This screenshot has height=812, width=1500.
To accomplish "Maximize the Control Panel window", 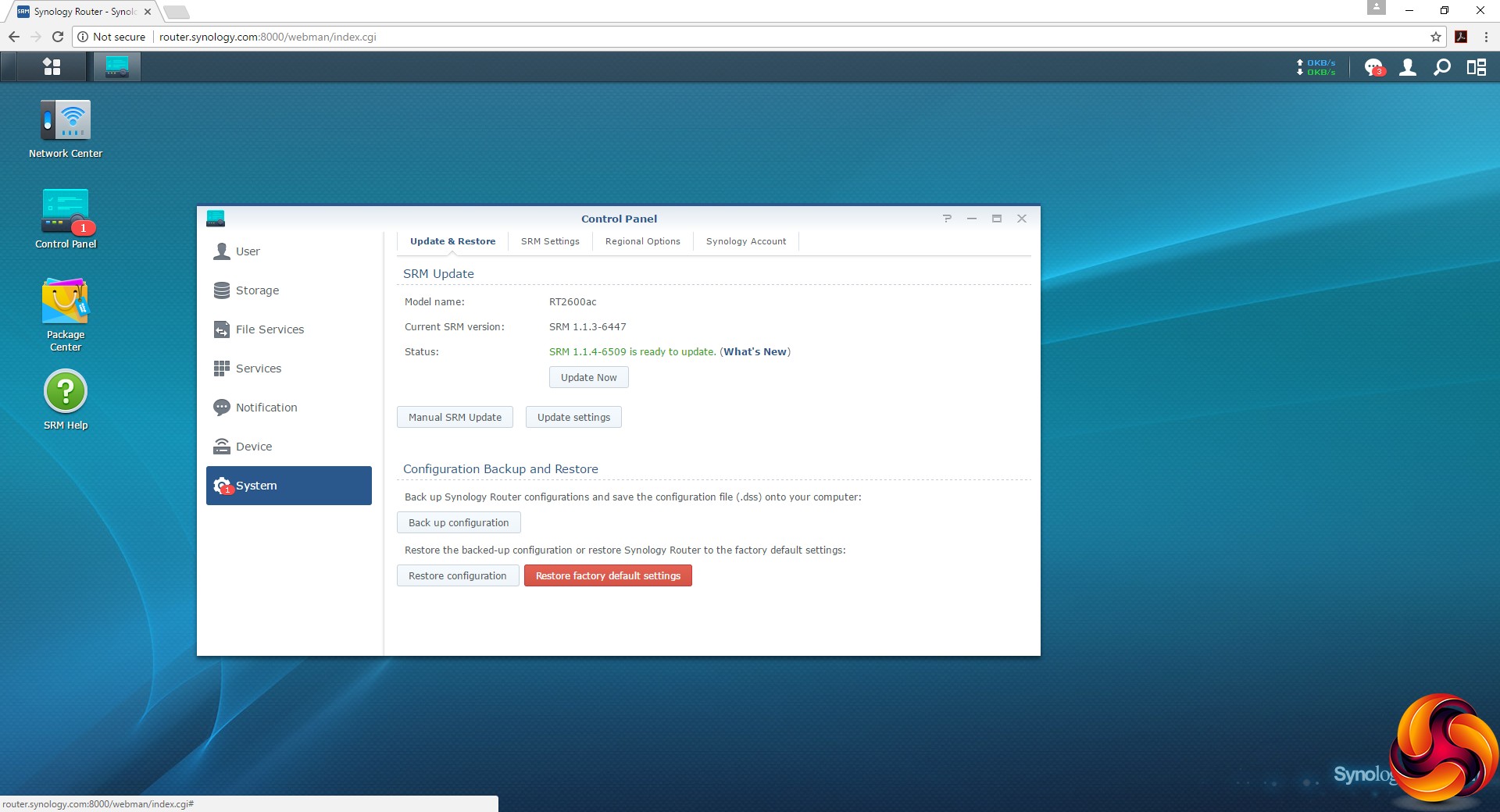I will click(x=997, y=219).
